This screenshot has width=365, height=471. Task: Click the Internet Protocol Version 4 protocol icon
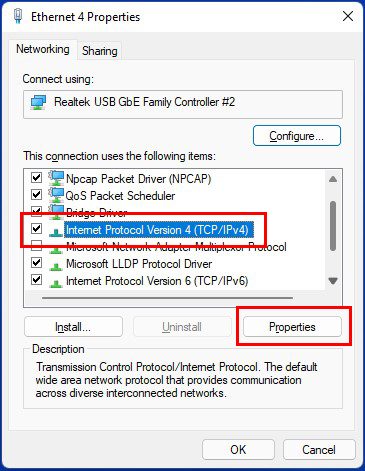coord(56,231)
